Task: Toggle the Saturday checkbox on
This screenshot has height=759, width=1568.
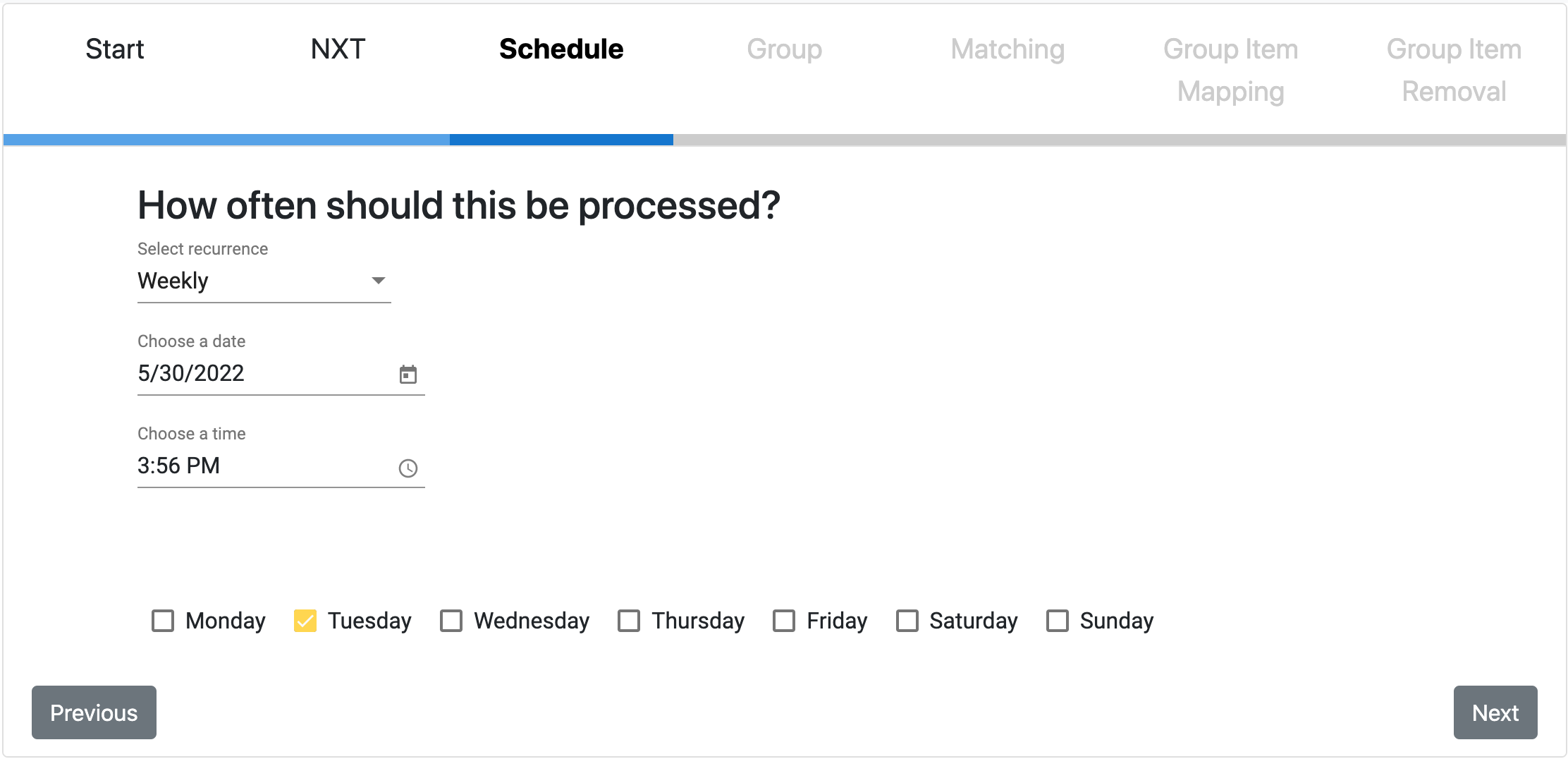Action: pos(907,621)
